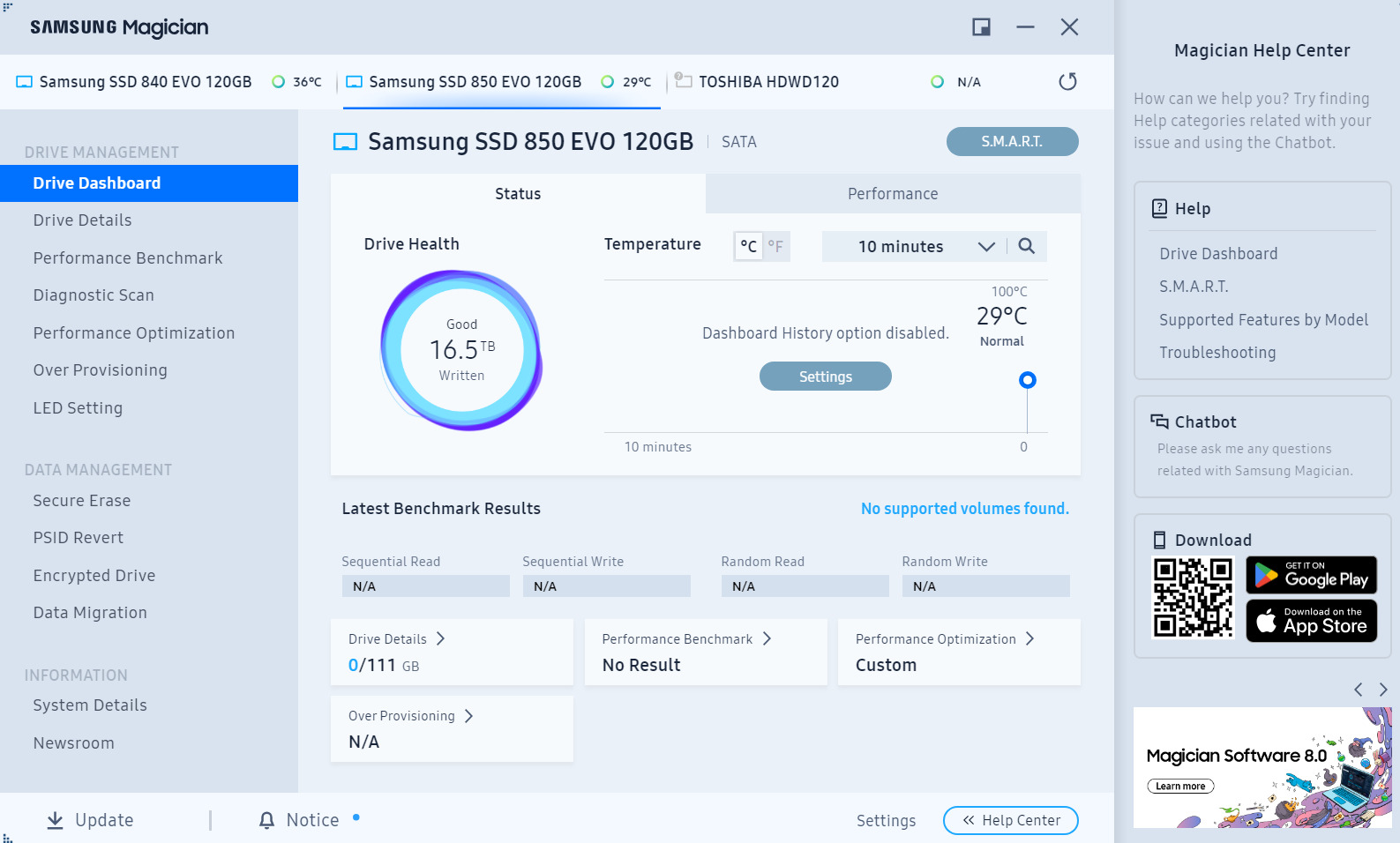
Task: Expand Over Provisioning card chevron
Action: click(x=468, y=716)
